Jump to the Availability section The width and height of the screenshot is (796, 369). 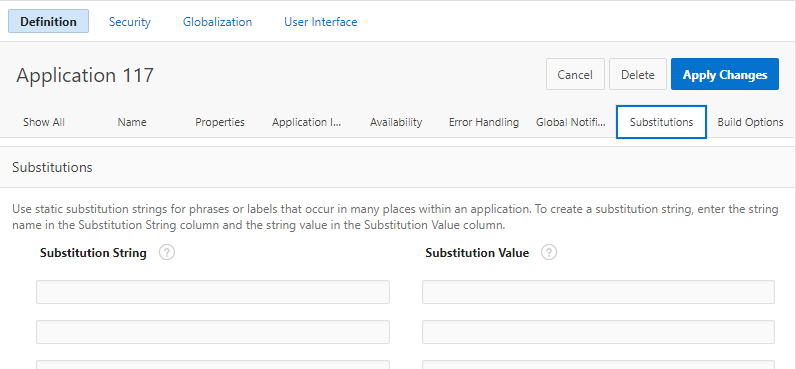[396, 122]
